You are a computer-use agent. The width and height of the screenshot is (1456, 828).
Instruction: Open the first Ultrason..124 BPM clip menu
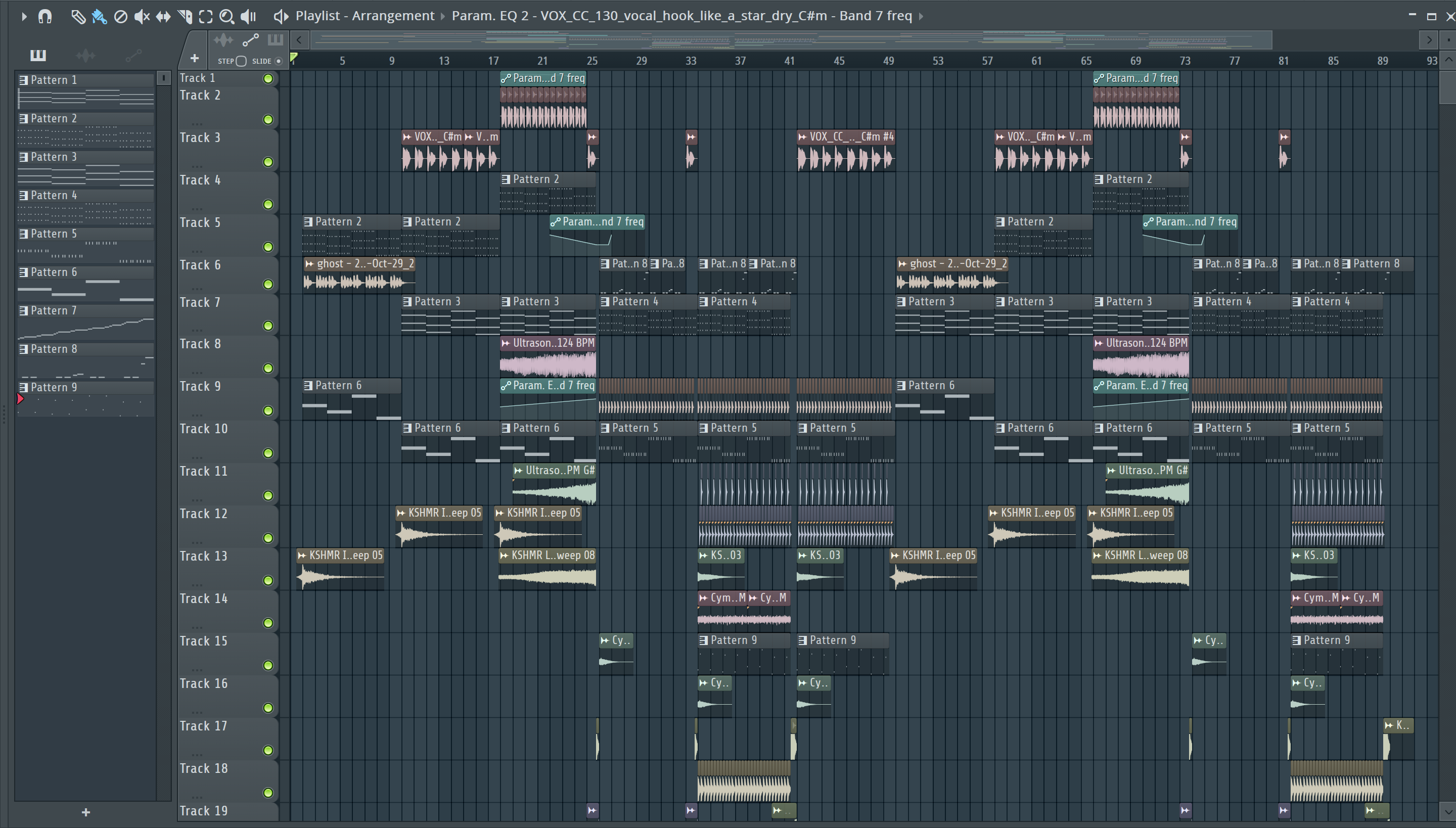(x=506, y=343)
